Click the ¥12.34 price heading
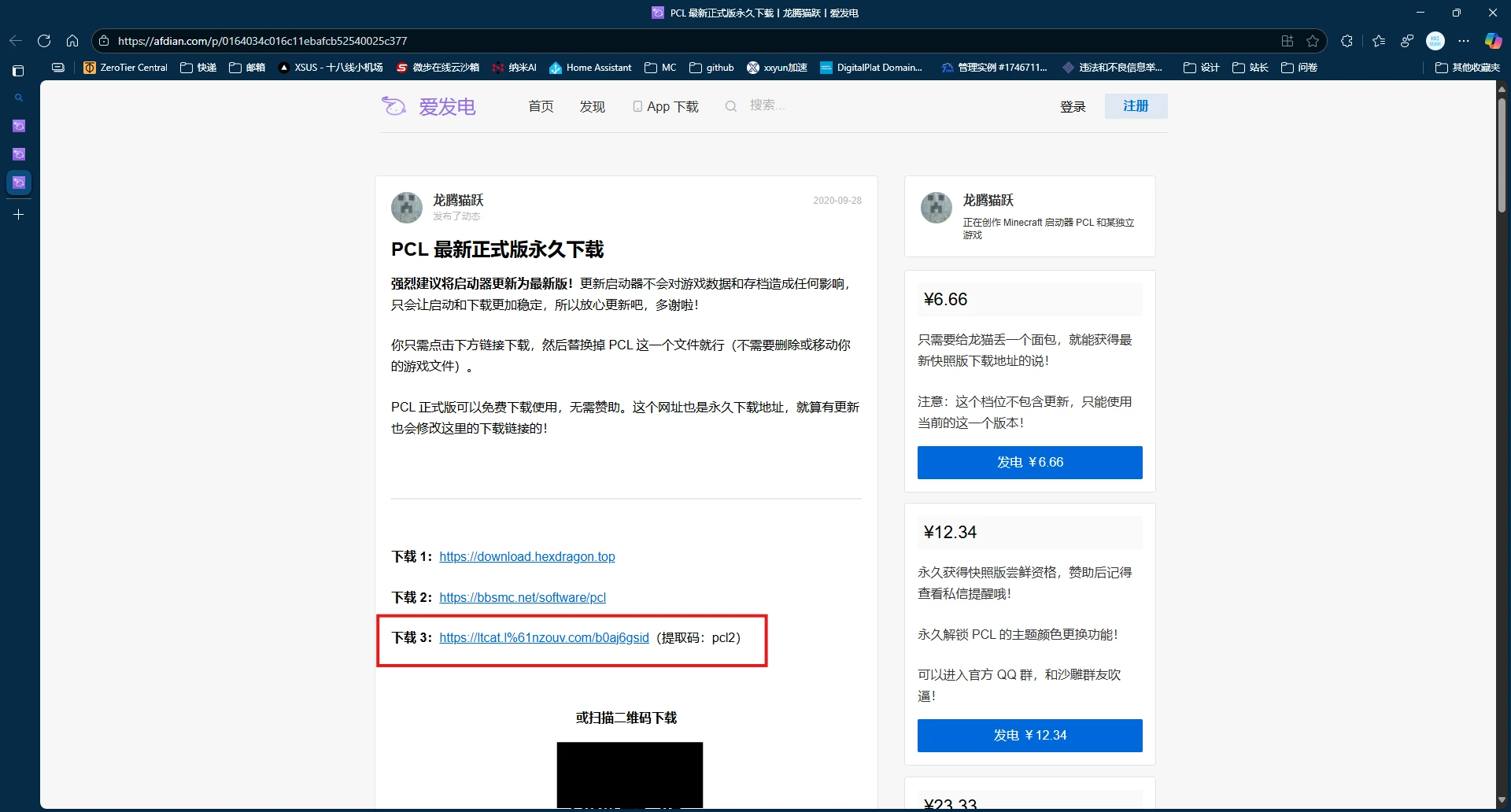Screen dimensions: 1511x812 (x=950, y=533)
